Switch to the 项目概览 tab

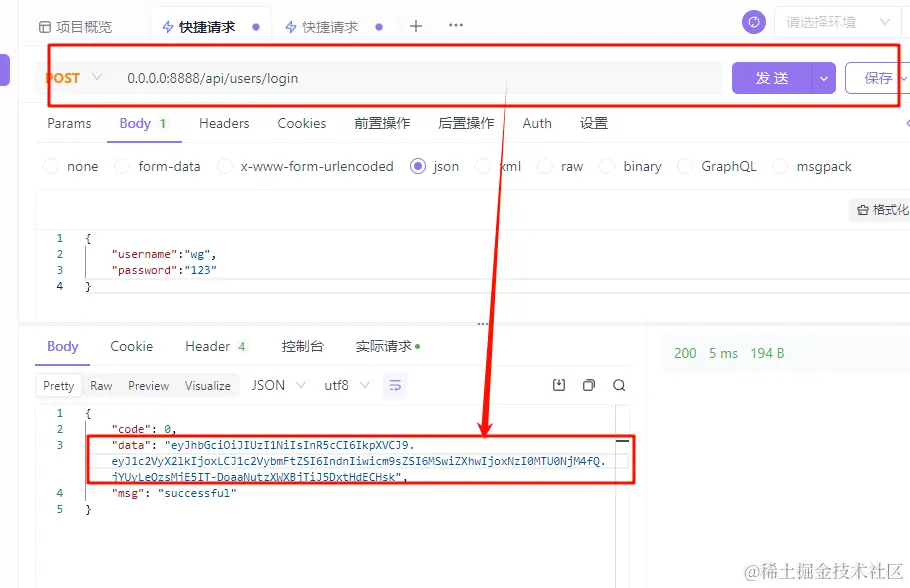[x=75, y=27]
